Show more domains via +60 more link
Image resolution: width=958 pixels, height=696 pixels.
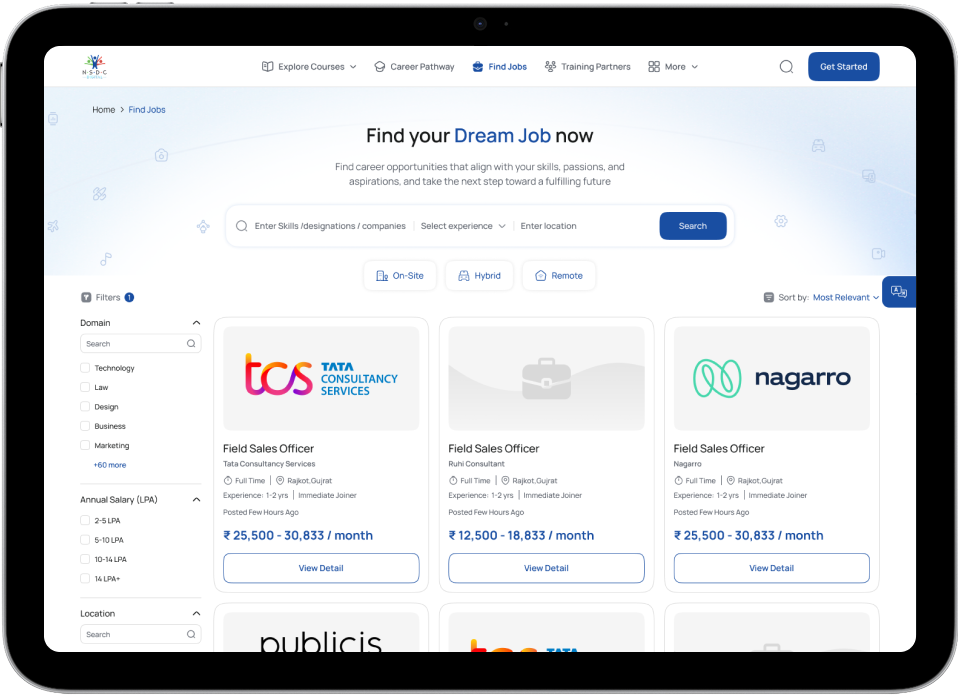[110, 465]
